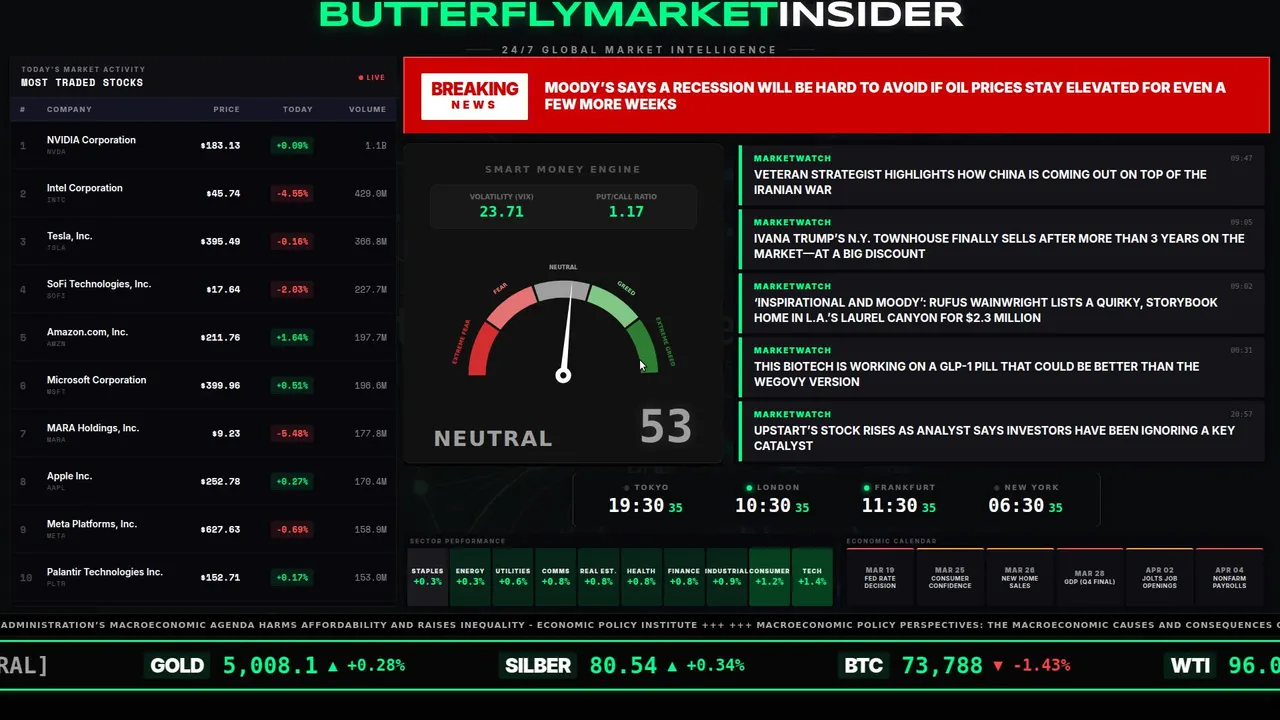Click the ButterflyMarketInsider site title
The image size is (1280, 720).
(x=641, y=14)
